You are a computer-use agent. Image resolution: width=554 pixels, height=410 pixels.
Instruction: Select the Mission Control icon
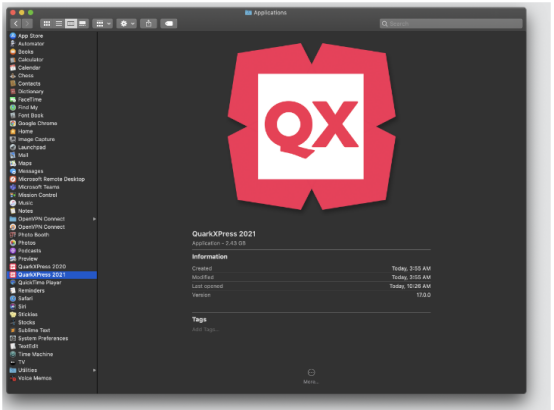click(13, 195)
